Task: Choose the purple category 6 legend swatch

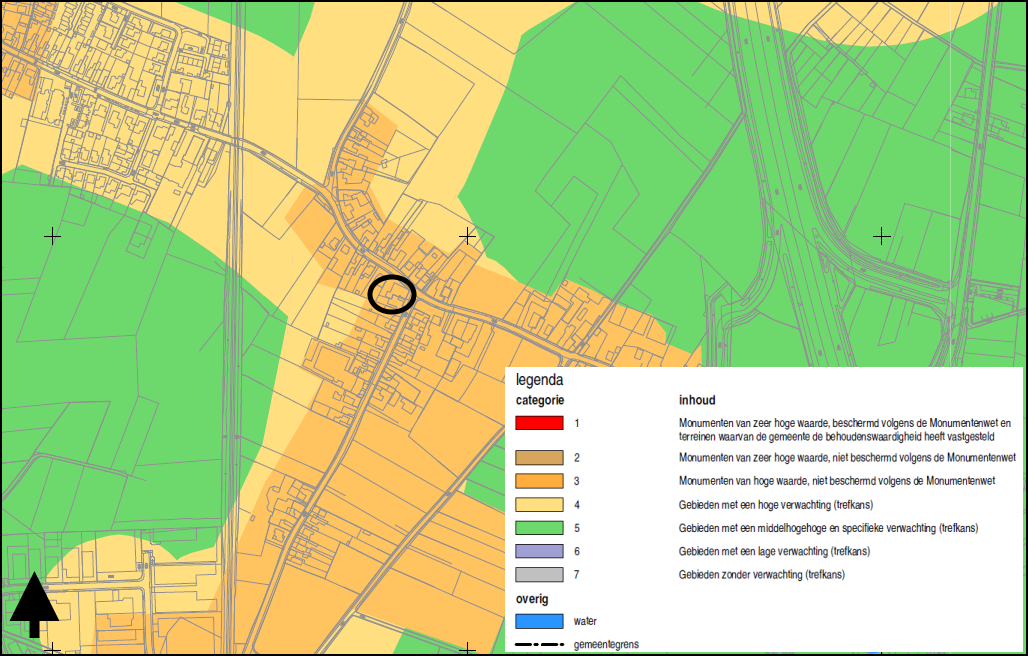Action: pyautogui.click(x=539, y=551)
